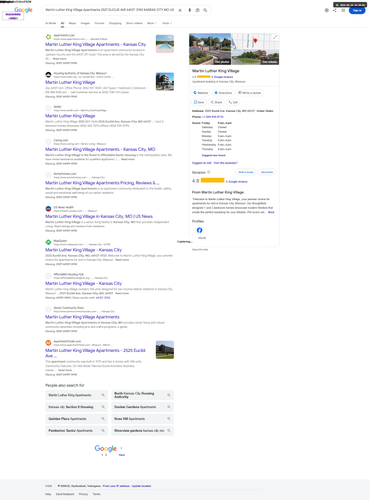Open ApartmentFinder 2525 Euclid Ave result
374x500 pixels.
95,353
